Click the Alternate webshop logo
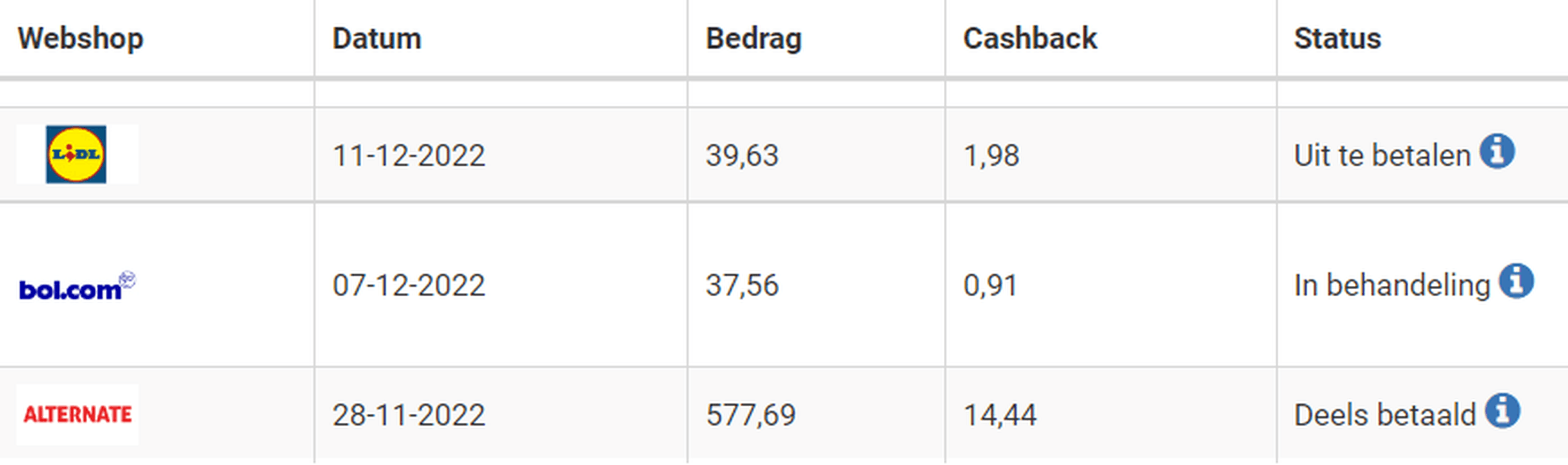The width and height of the screenshot is (1568, 465). click(x=77, y=414)
